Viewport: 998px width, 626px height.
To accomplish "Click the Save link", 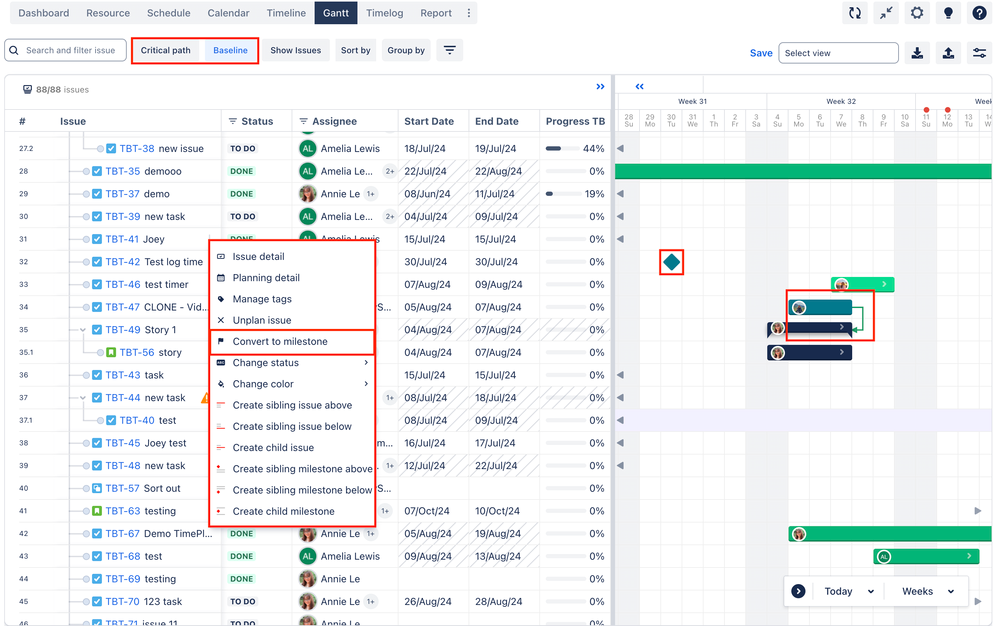I will [761, 53].
